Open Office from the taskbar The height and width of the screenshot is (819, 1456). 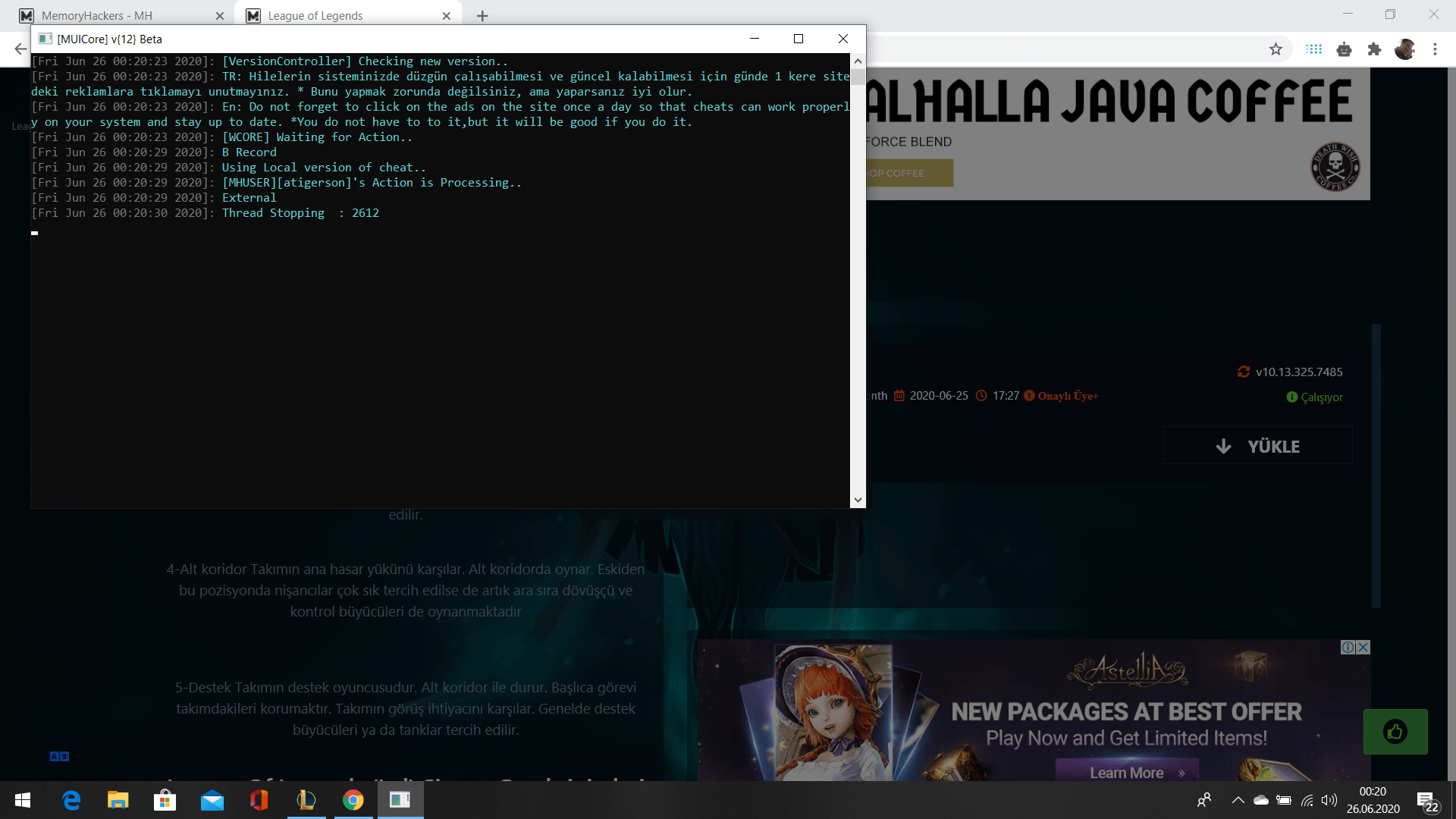[259, 800]
